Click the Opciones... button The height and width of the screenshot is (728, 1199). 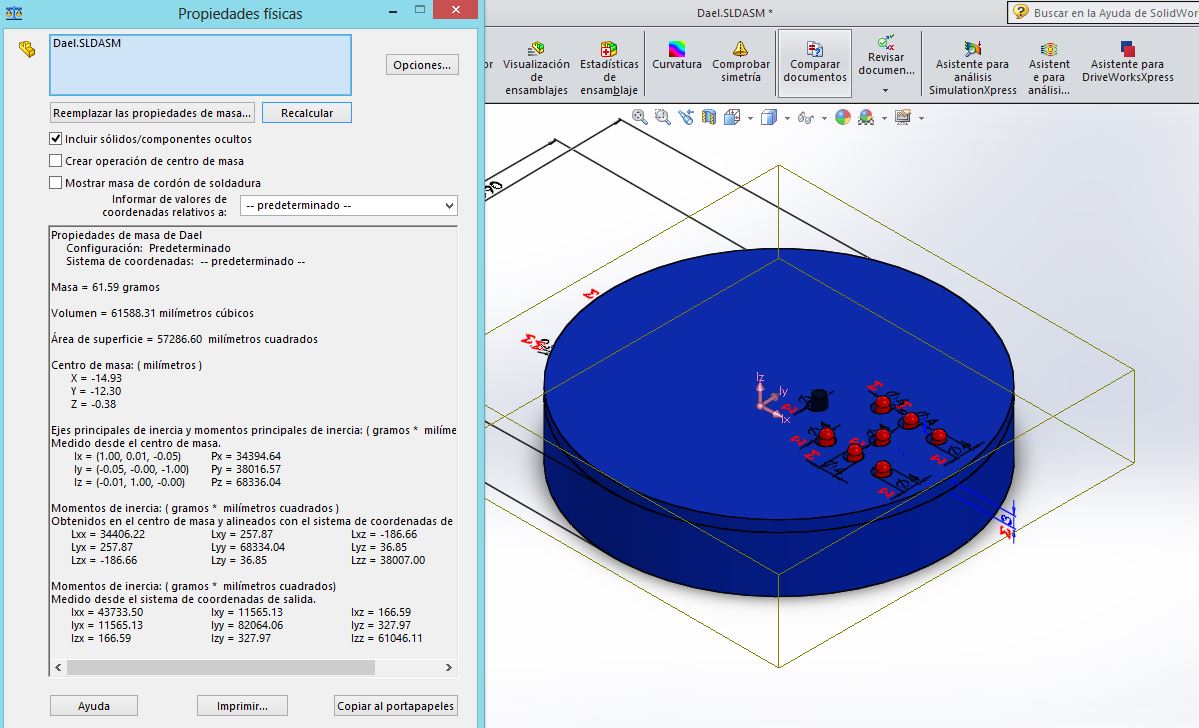[x=422, y=65]
